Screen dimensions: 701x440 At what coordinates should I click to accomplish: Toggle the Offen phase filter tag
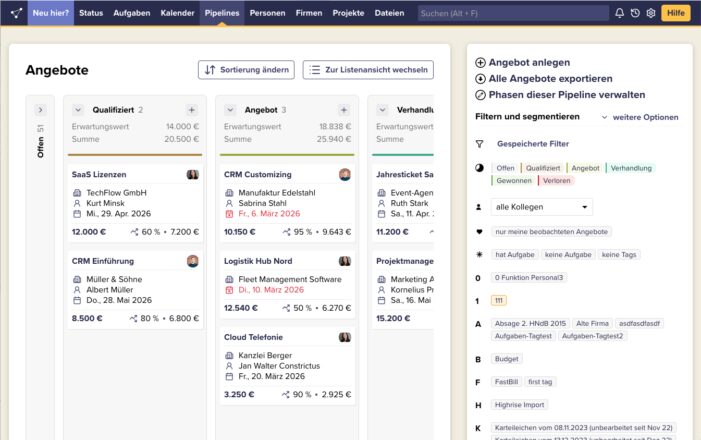click(x=505, y=168)
